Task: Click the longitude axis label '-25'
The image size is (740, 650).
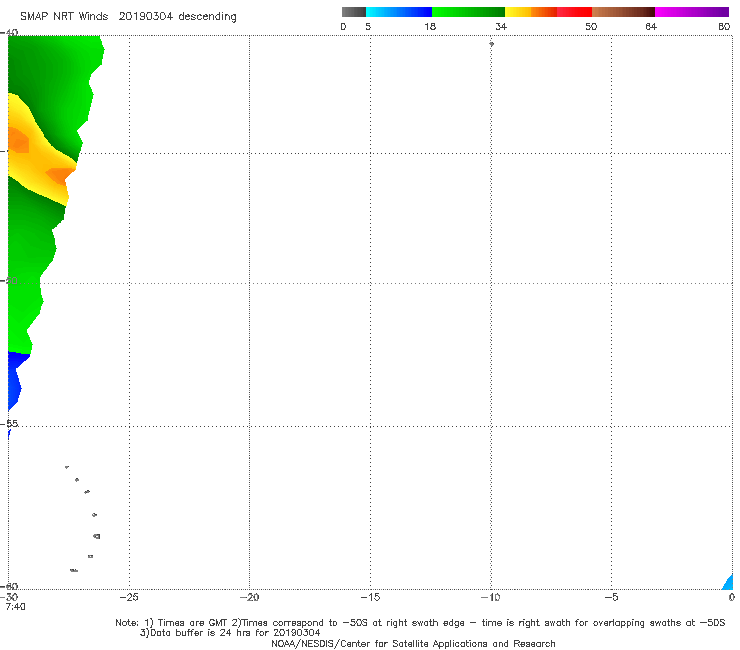Action: pyautogui.click(x=129, y=597)
